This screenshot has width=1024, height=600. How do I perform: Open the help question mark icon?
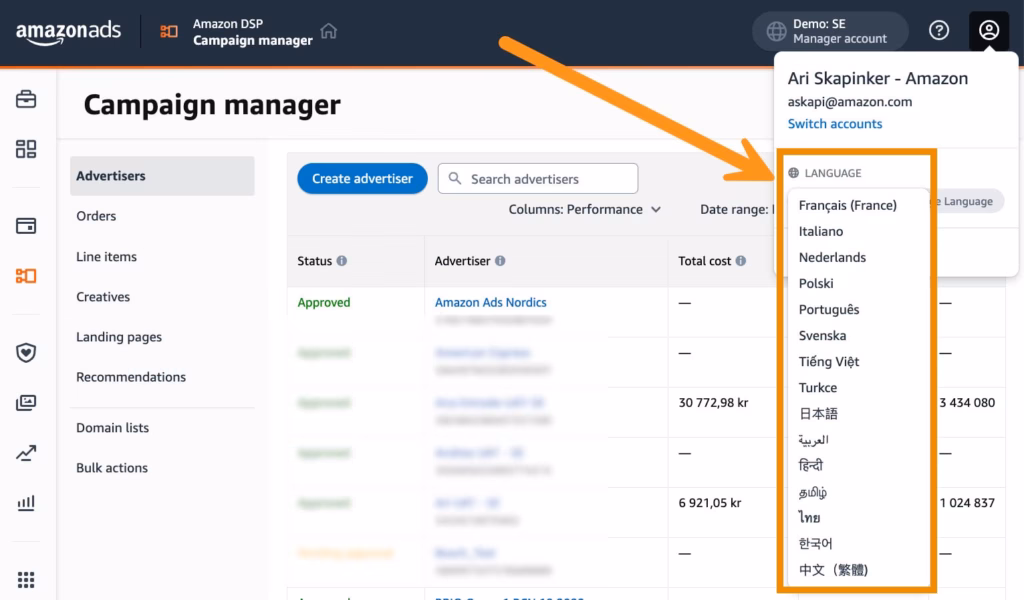click(939, 30)
